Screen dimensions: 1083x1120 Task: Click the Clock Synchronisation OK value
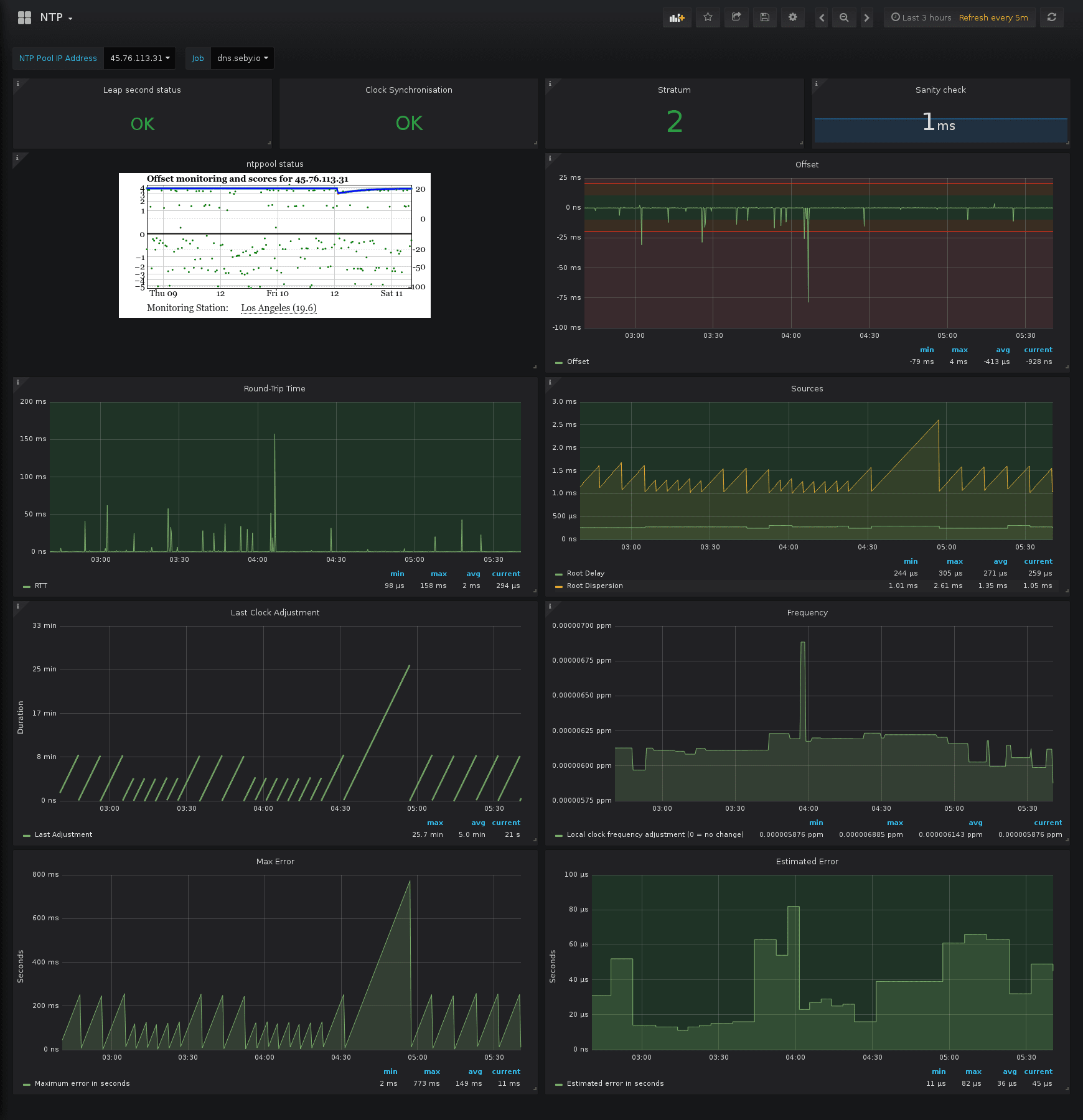tap(409, 123)
